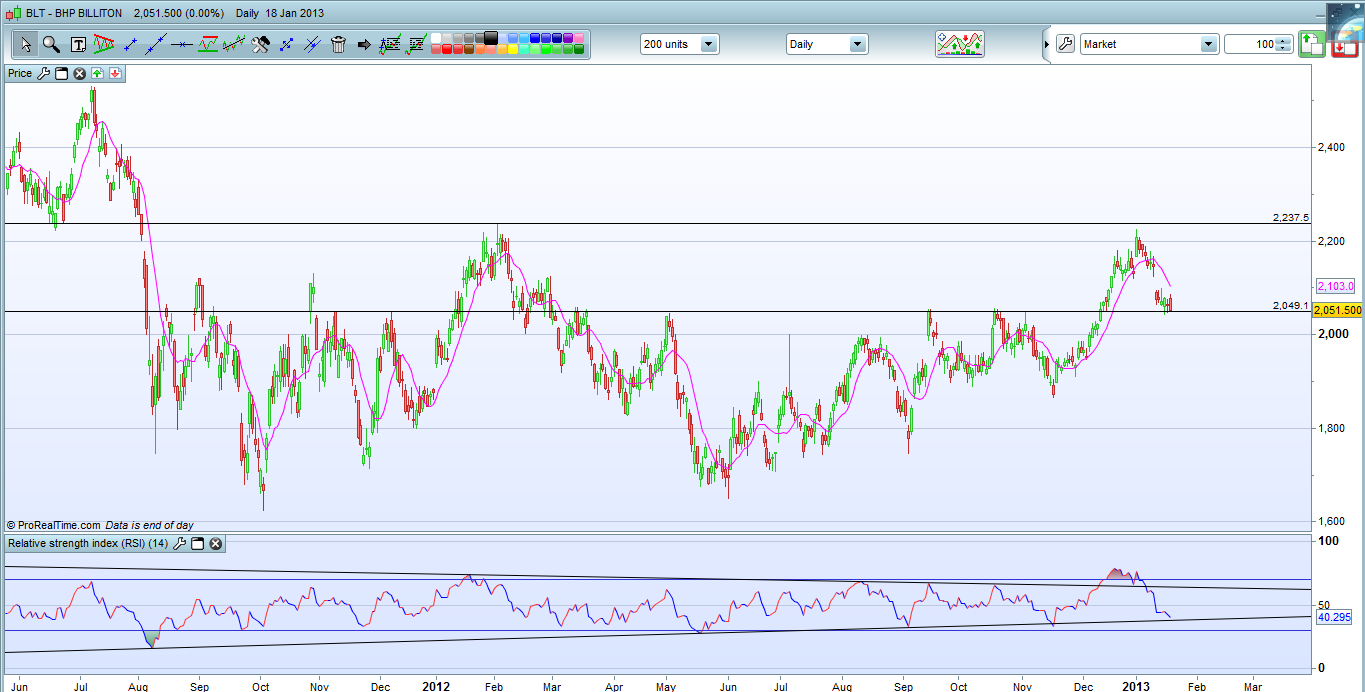Maximize the RSI indicator panel
The height and width of the screenshot is (692, 1365).
tap(198, 543)
